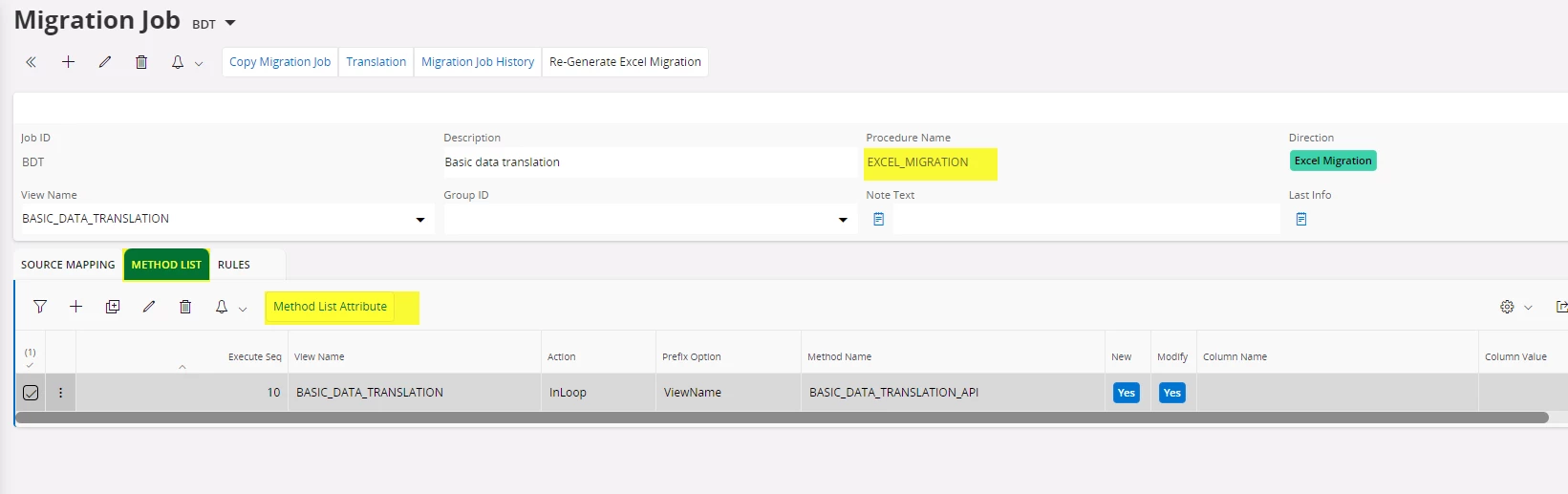Click the collapse double-chevron icon in top toolbar
Screen dimensions: 1568x494
click(31, 62)
